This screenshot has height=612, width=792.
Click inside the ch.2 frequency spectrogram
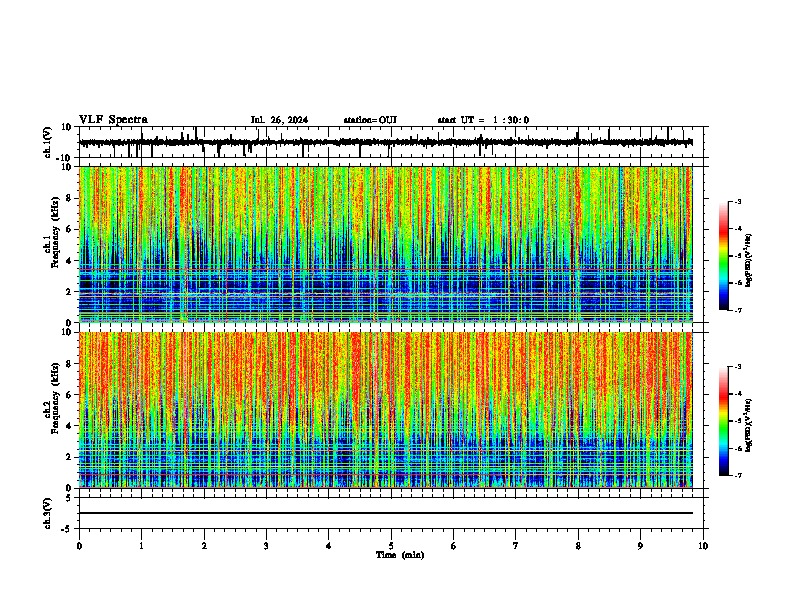386,410
